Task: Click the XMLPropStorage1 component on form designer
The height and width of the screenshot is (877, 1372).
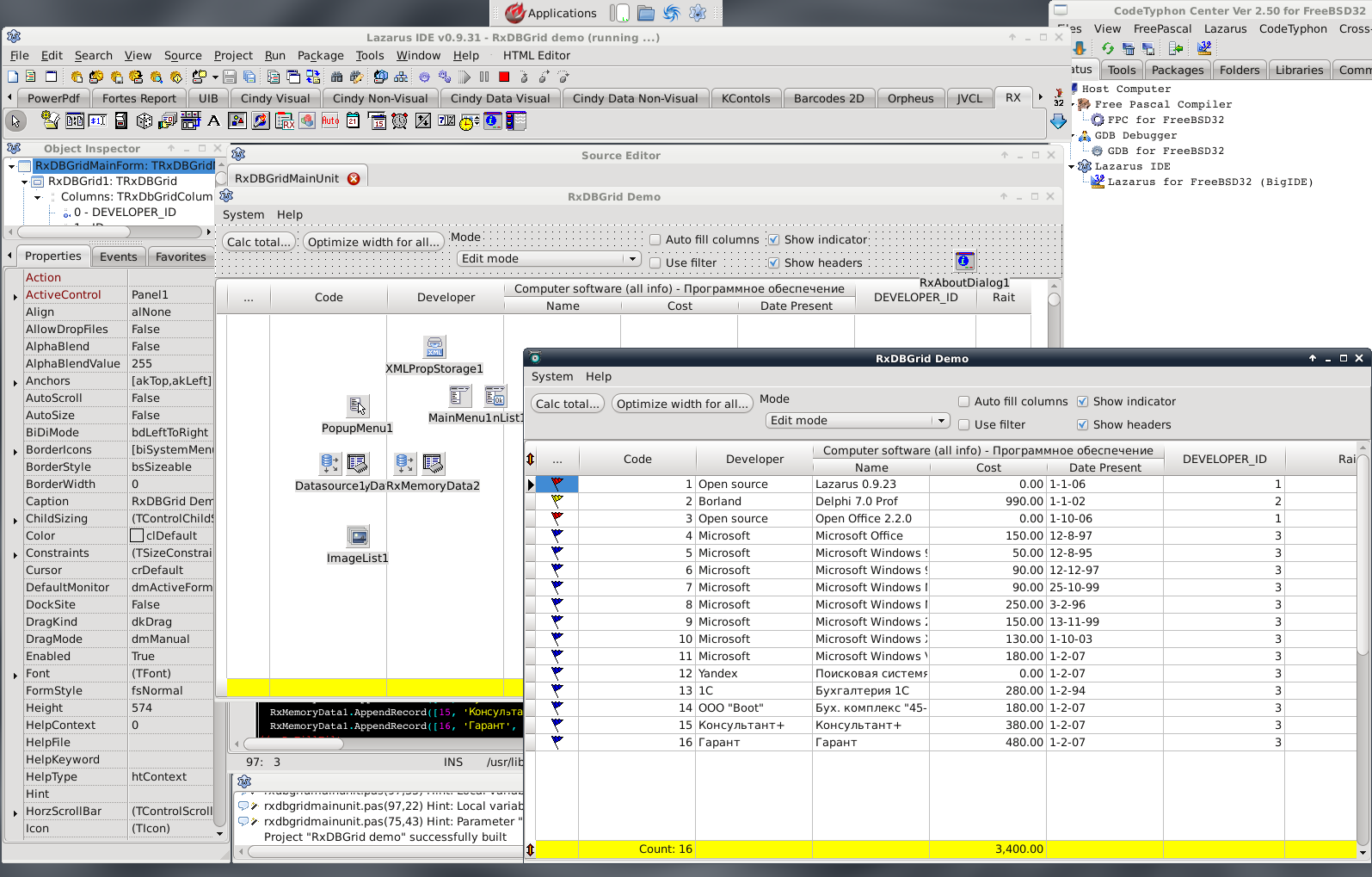Action: (x=434, y=347)
